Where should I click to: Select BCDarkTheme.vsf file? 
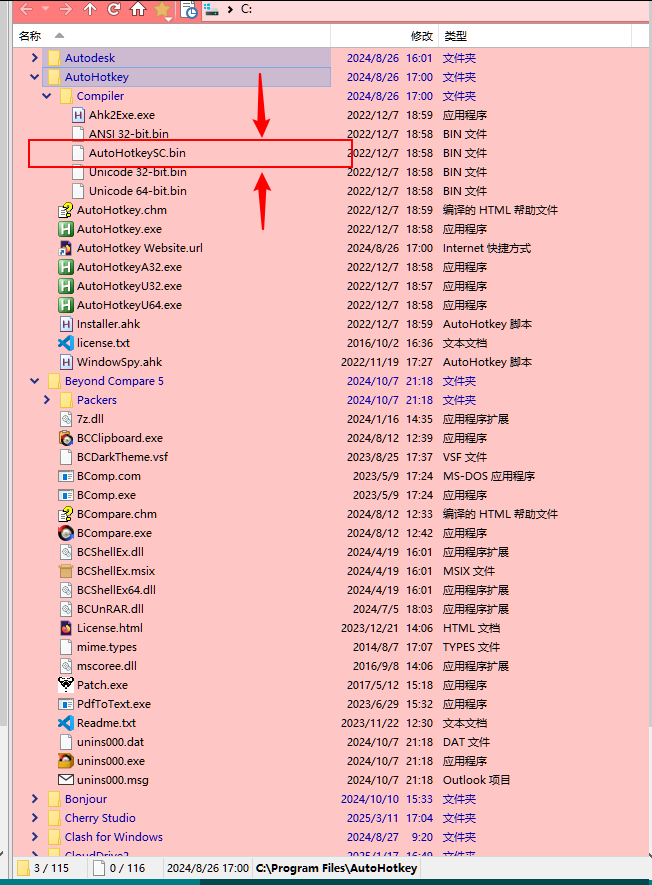tap(122, 457)
